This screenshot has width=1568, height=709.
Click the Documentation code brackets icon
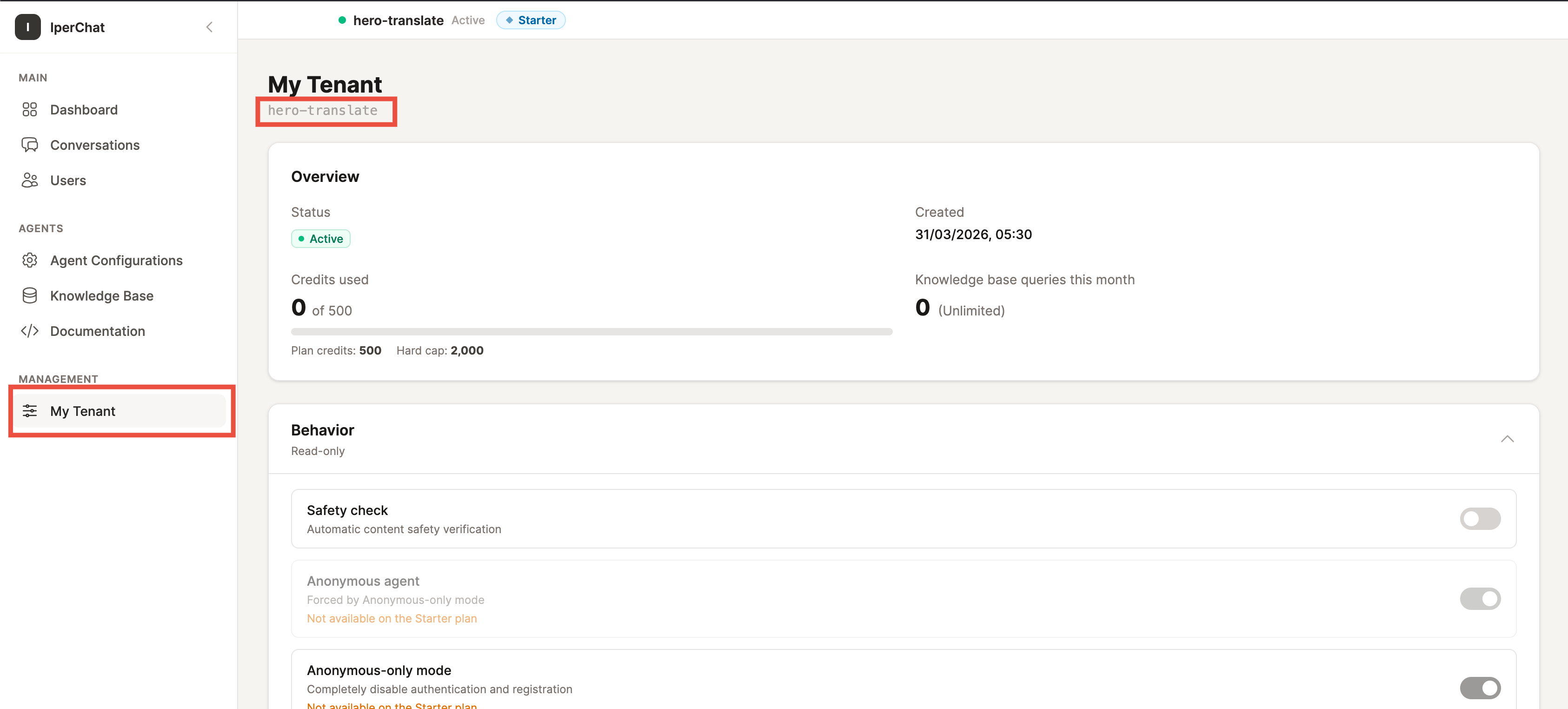[x=29, y=331]
